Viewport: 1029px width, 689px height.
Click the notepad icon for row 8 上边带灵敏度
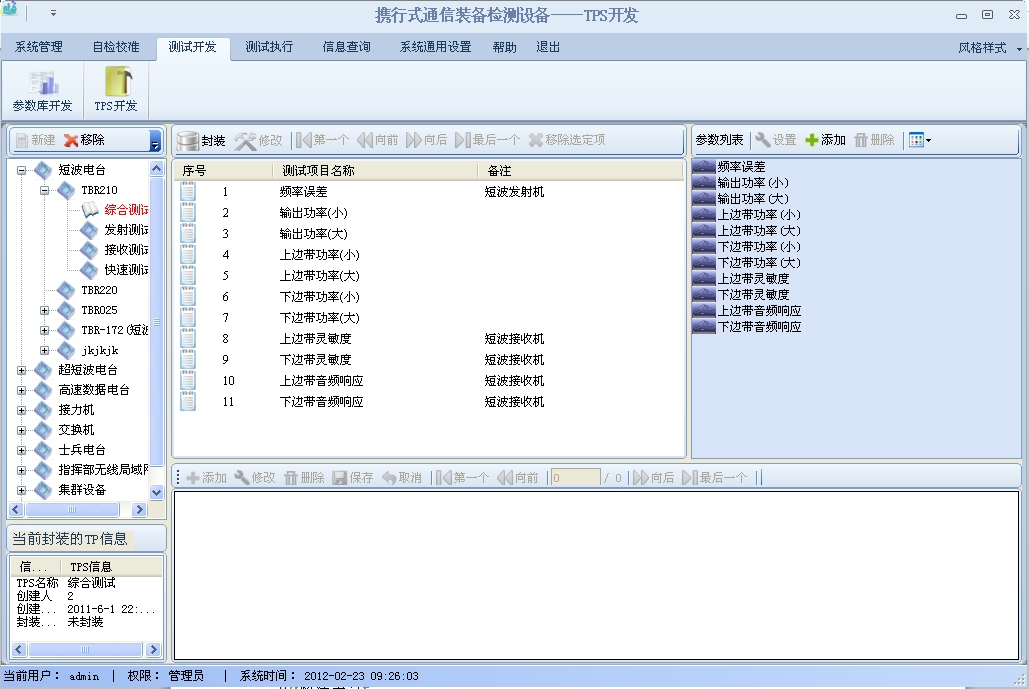(188, 339)
